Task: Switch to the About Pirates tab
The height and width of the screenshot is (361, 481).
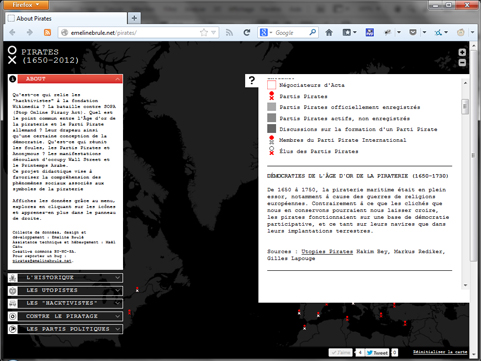Action: (66, 18)
